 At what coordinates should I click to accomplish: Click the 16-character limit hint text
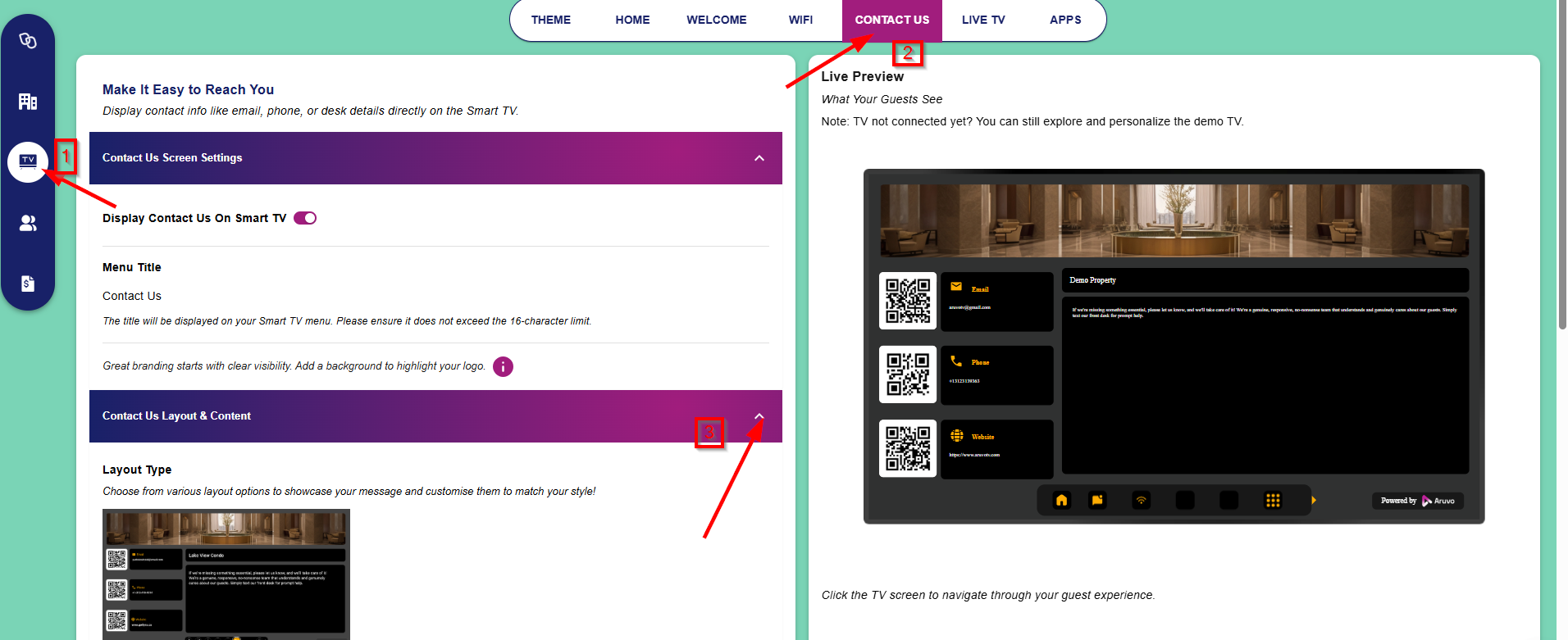[x=347, y=321]
